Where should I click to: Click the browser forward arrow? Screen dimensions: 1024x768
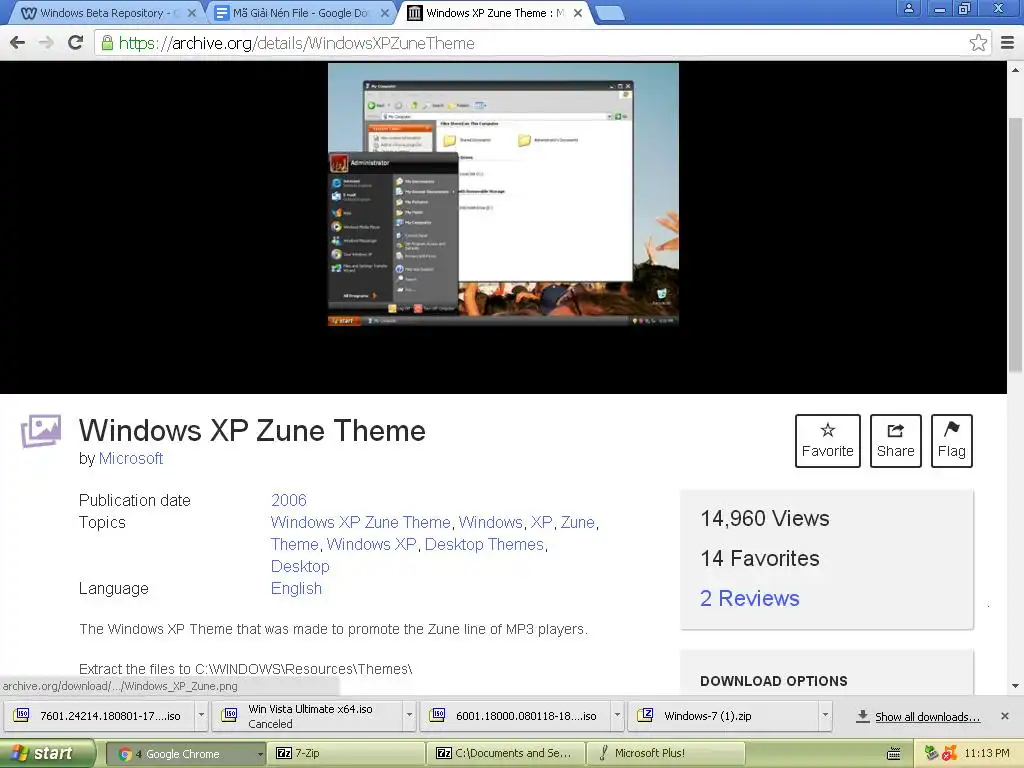pos(46,43)
